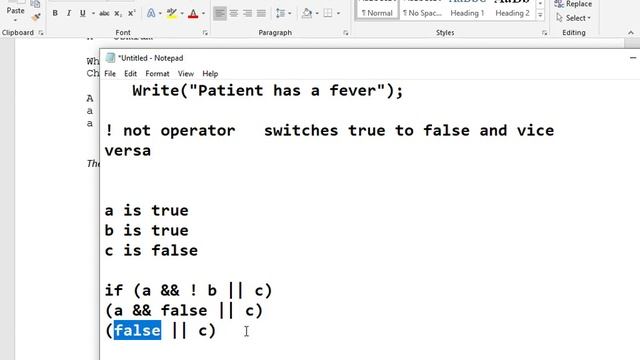Open Styles pane dialog launcher
The image size is (640, 360).
[544, 33]
